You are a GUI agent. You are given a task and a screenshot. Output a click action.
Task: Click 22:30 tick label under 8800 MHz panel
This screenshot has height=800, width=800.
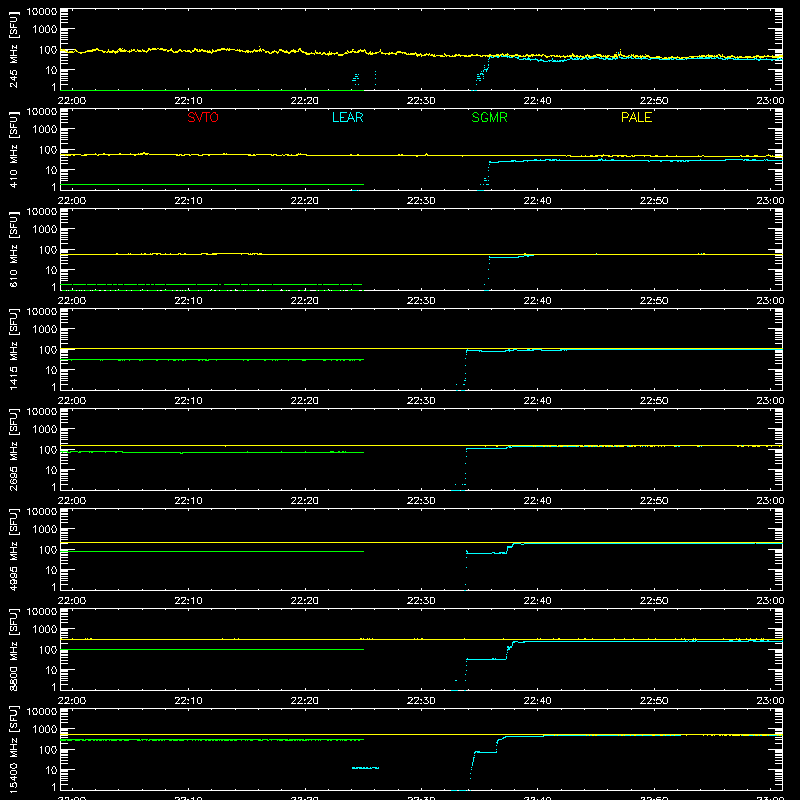coord(421,701)
